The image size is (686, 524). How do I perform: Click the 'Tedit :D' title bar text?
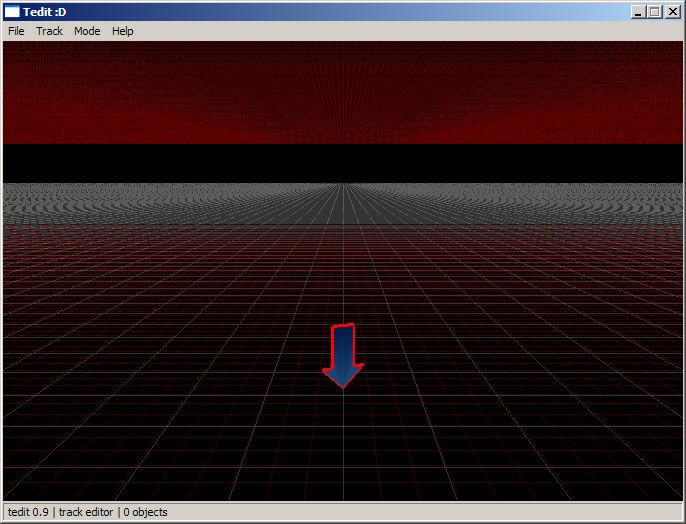(45, 12)
